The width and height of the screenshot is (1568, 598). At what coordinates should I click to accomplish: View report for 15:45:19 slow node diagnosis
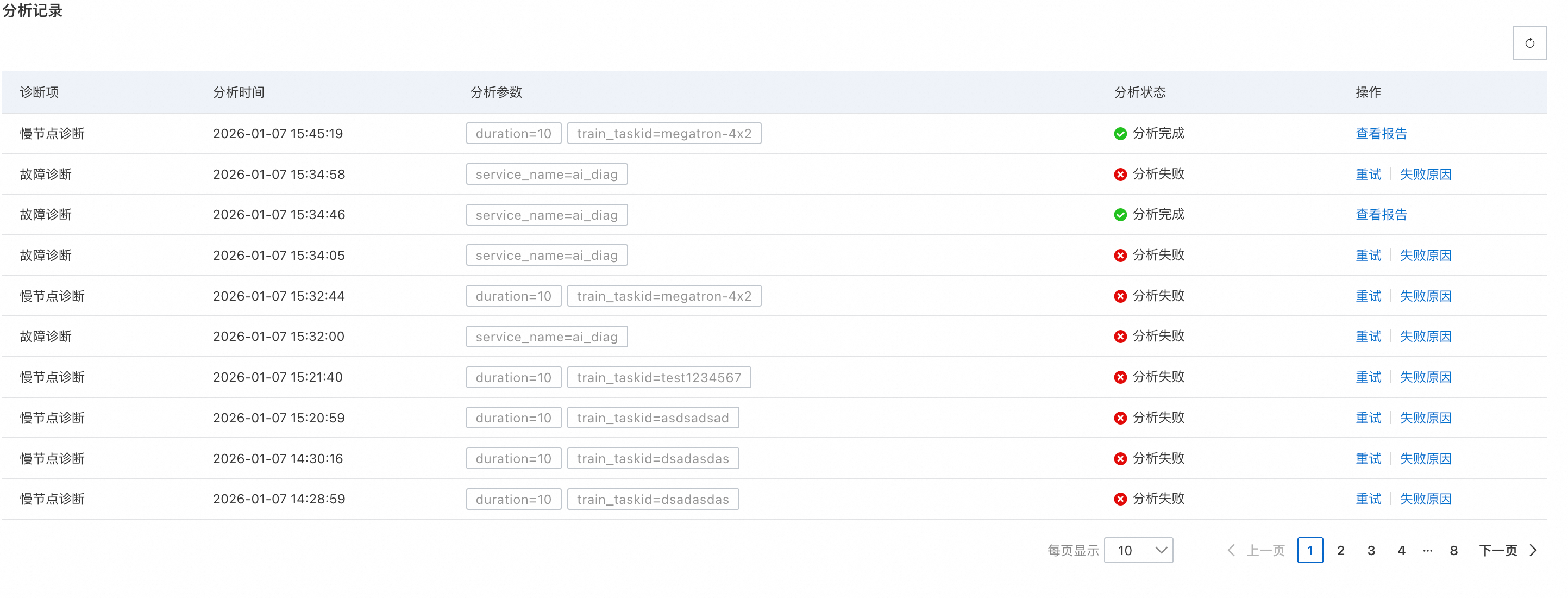(x=1381, y=134)
